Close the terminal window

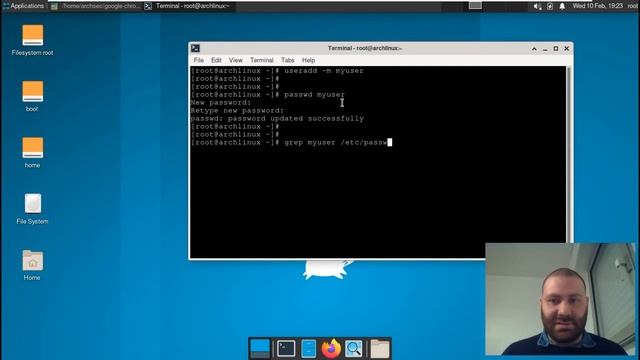pyautogui.click(x=567, y=49)
